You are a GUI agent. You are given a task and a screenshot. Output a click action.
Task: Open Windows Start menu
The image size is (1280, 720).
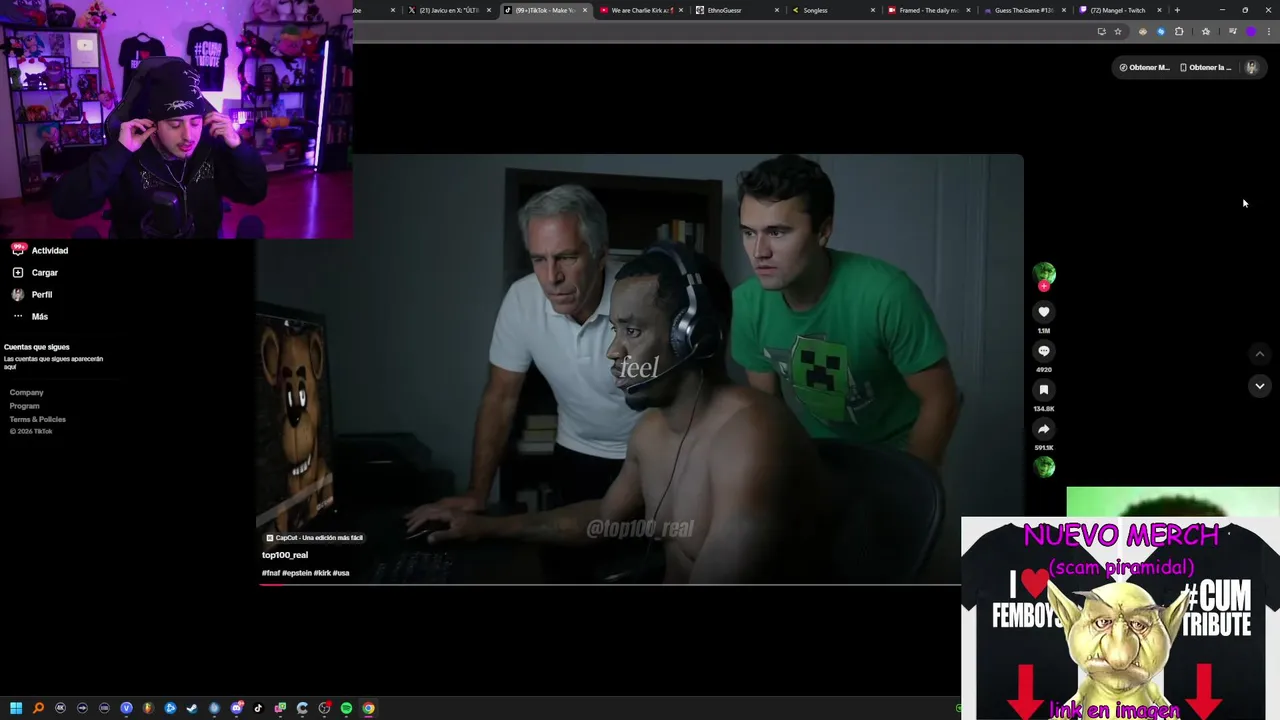[x=16, y=708]
